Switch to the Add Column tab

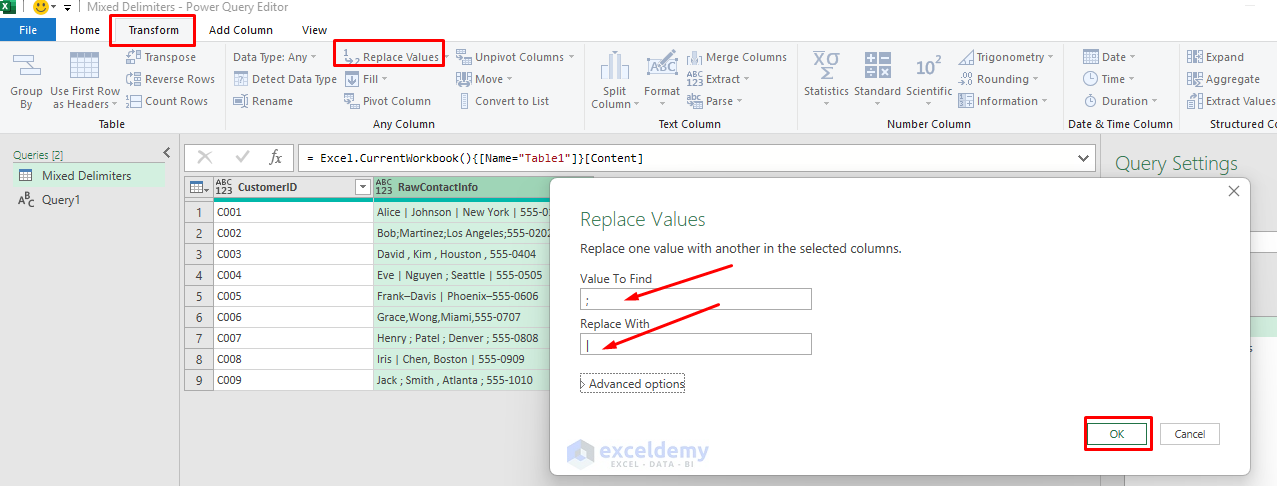coord(241,30)
